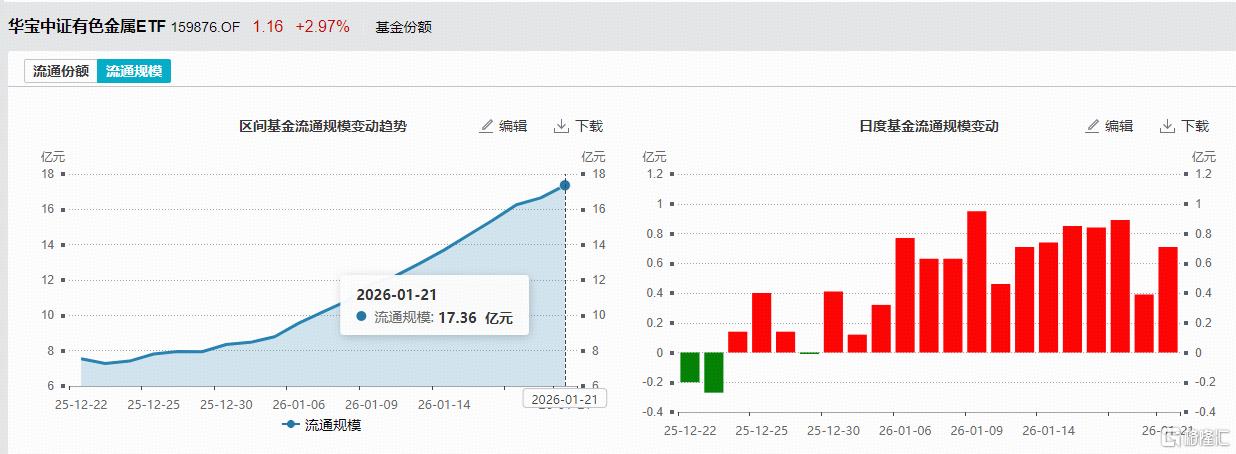
Task: Click the 日度基金流通规模变动 chart title
Action: click(929, 126)
